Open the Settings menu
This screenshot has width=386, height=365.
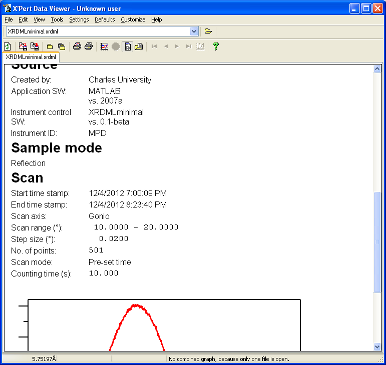click(79, 20)
